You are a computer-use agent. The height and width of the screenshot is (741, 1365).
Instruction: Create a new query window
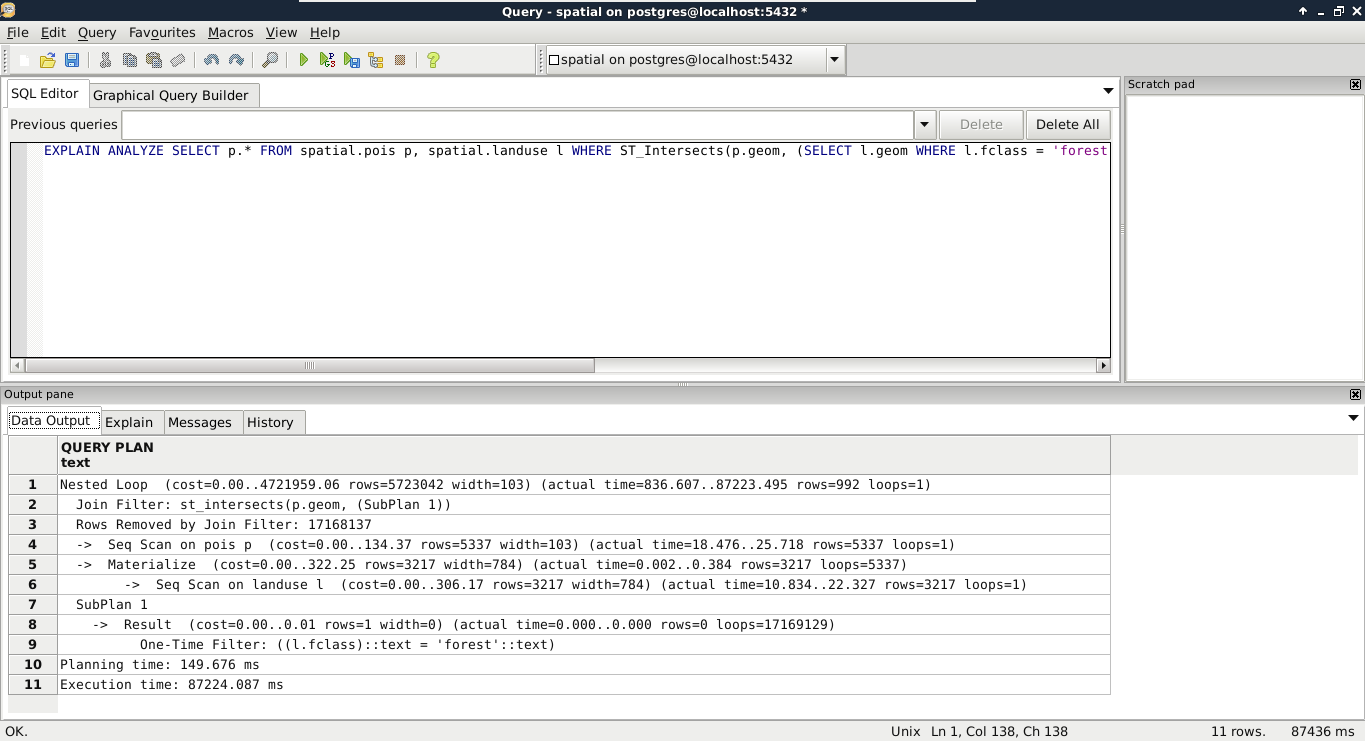click(x=24, y=60)
